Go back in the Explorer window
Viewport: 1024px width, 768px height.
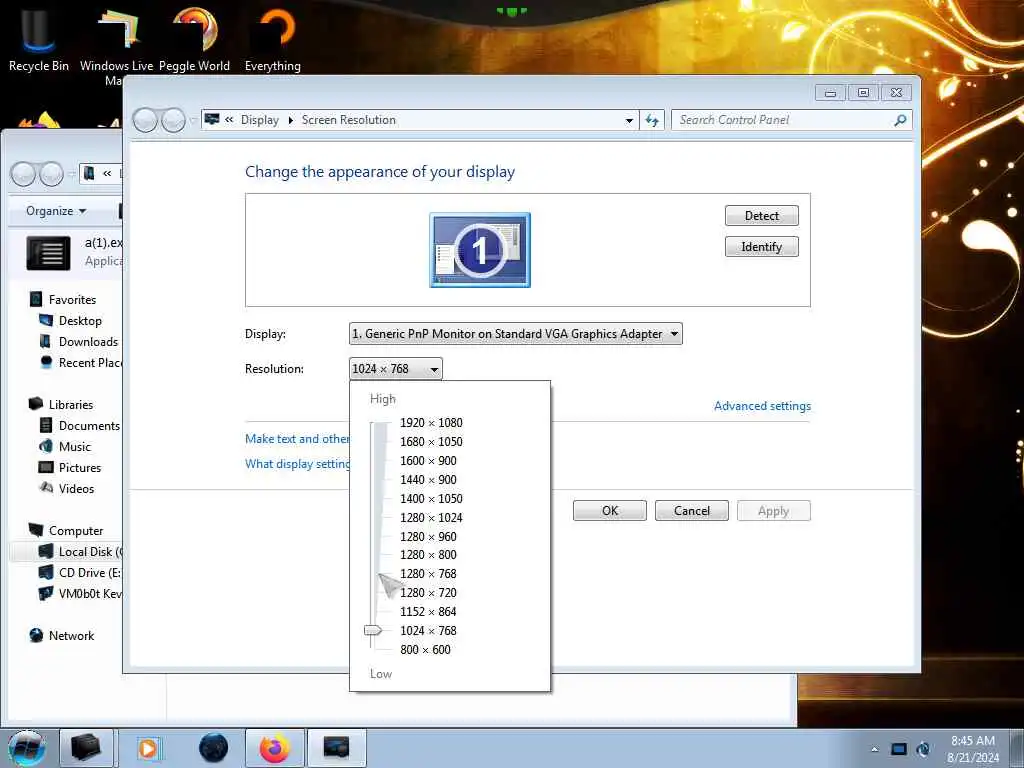click(x=23, y=174)
